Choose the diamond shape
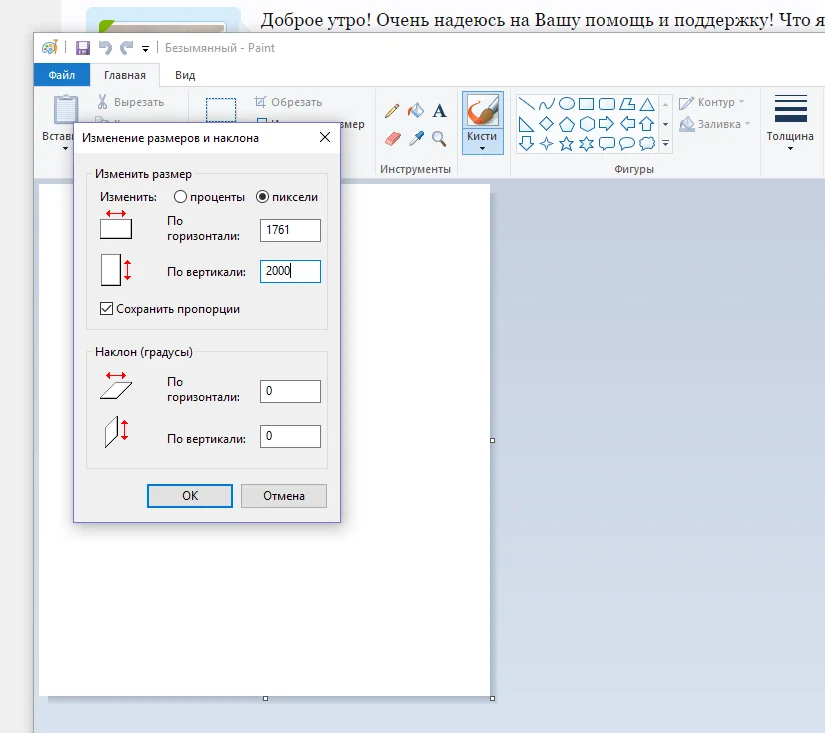This screenshot has height=733, width=825. point(547,124)
